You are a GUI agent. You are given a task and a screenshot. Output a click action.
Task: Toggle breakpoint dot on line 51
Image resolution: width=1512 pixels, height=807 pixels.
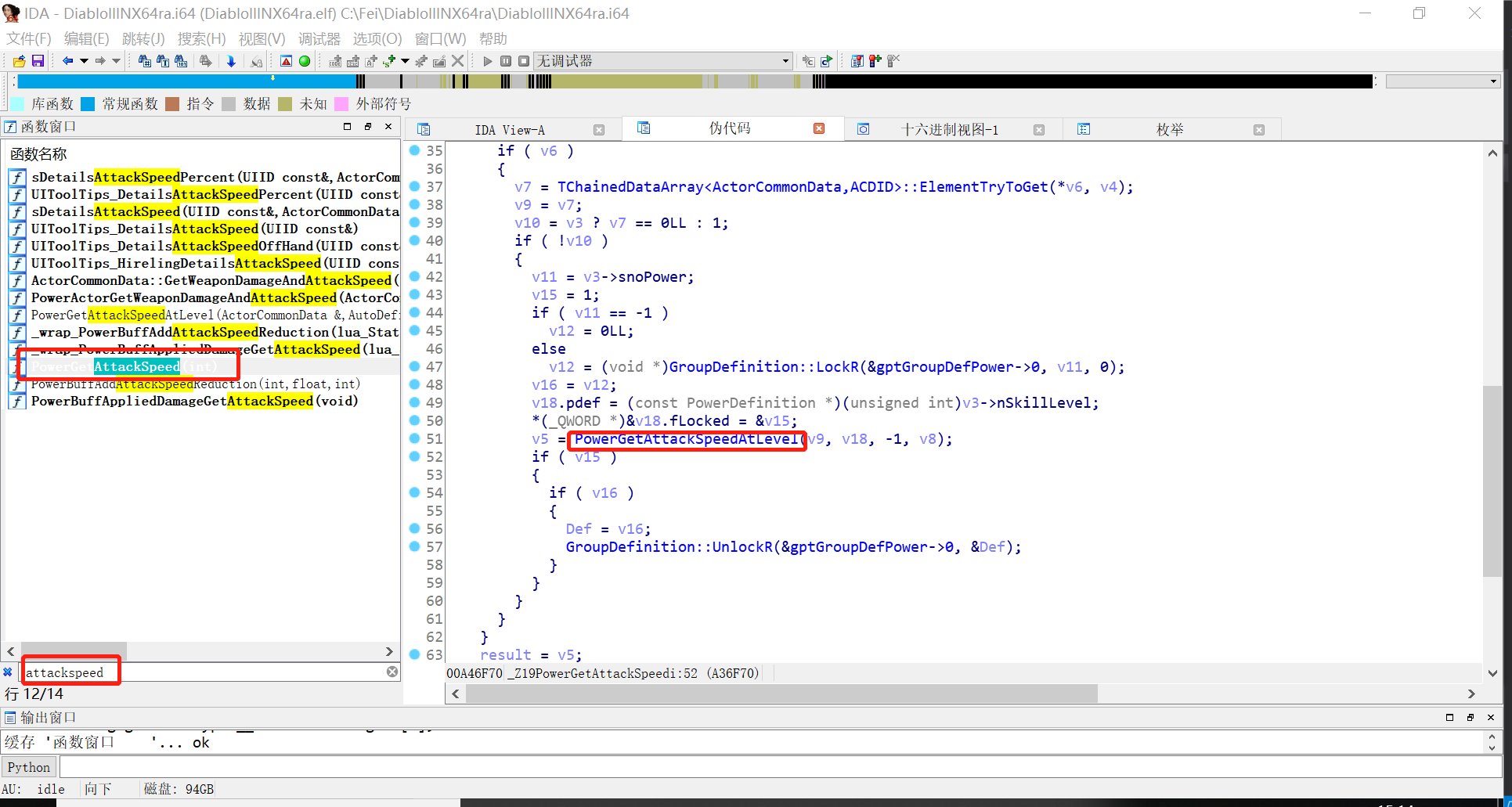click(415, 438)
